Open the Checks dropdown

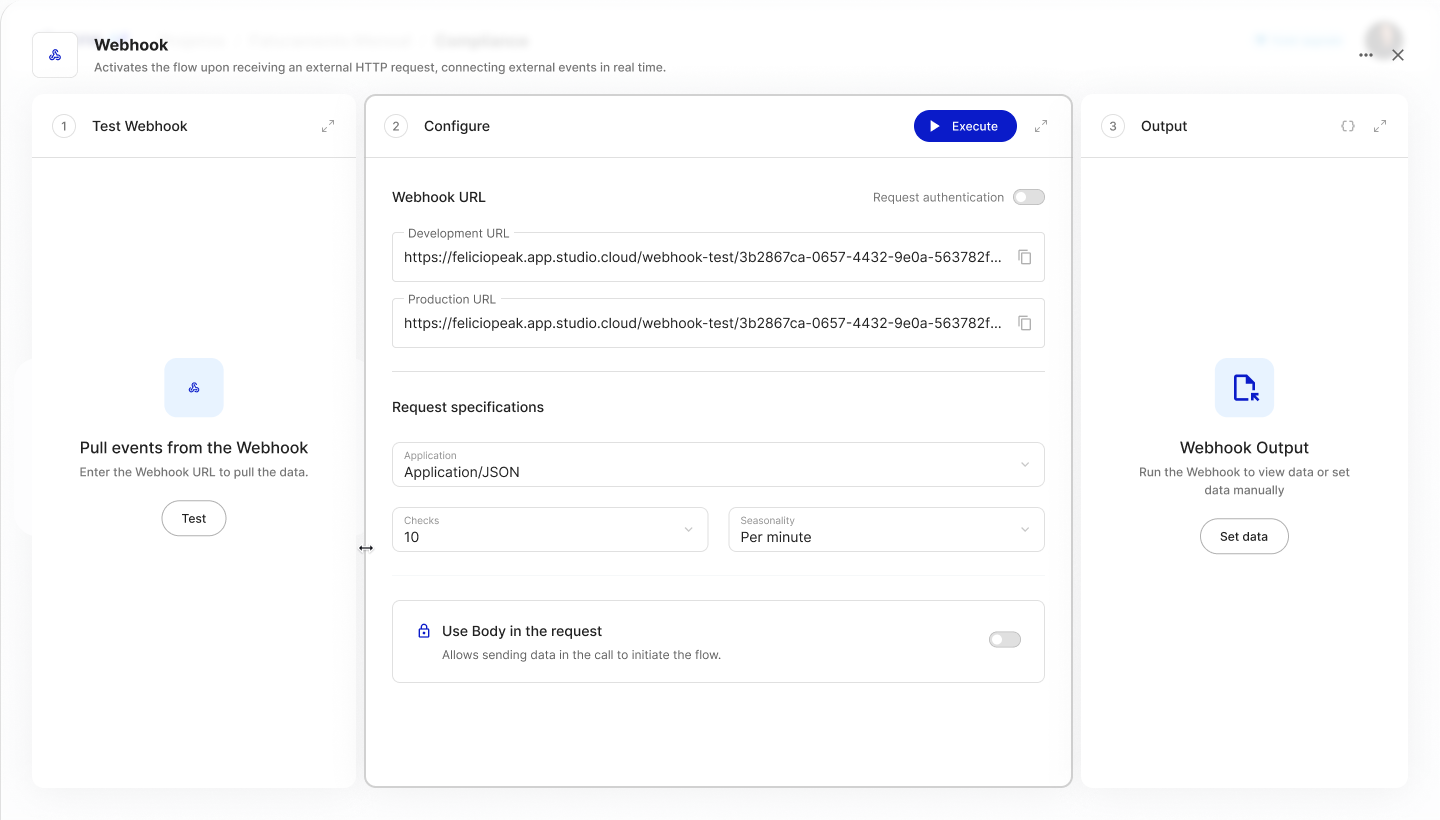pos(550,530)
